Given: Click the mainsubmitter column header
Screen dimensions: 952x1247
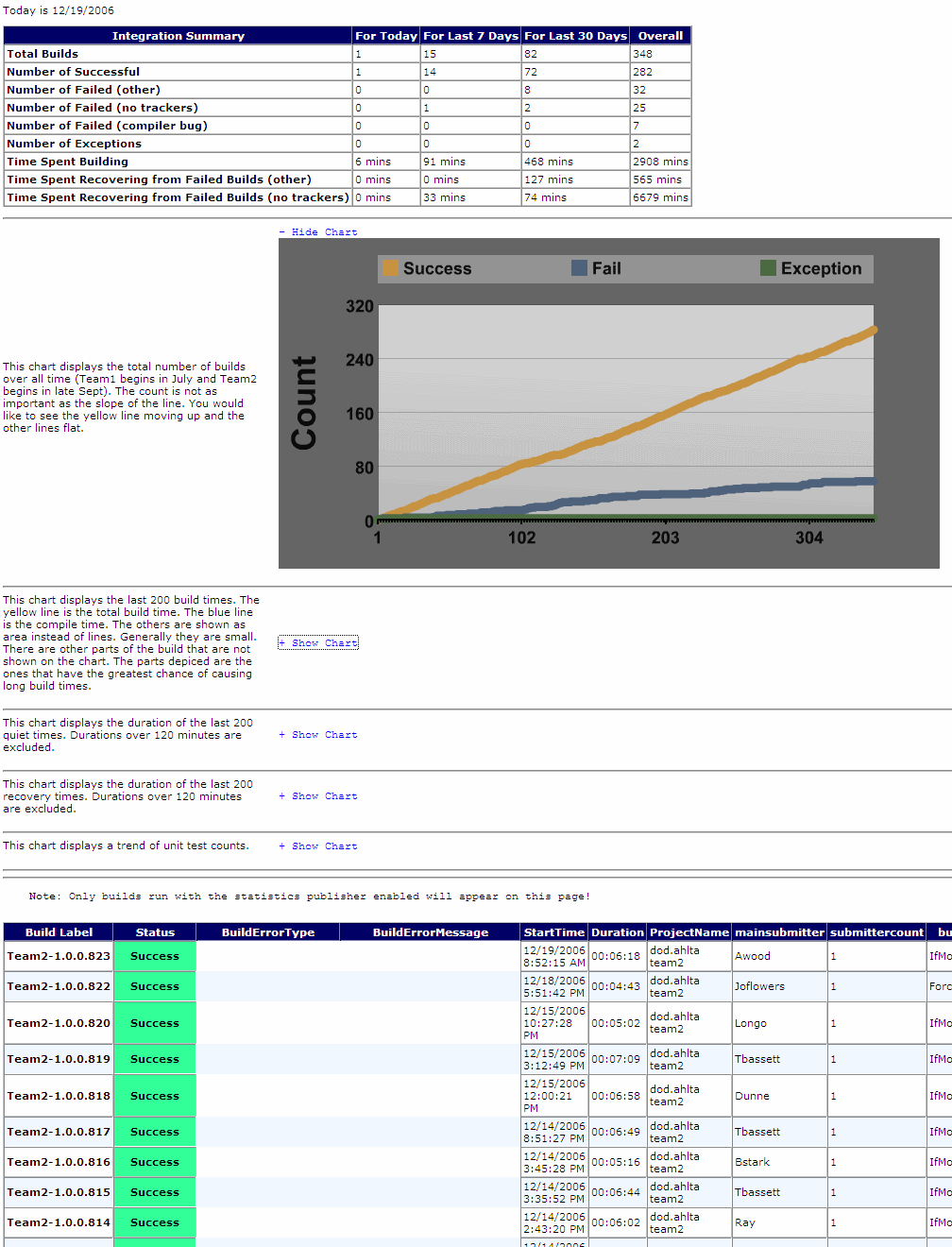Looking at the screenshot, I should pyautogui.click(x=780, y=932).
